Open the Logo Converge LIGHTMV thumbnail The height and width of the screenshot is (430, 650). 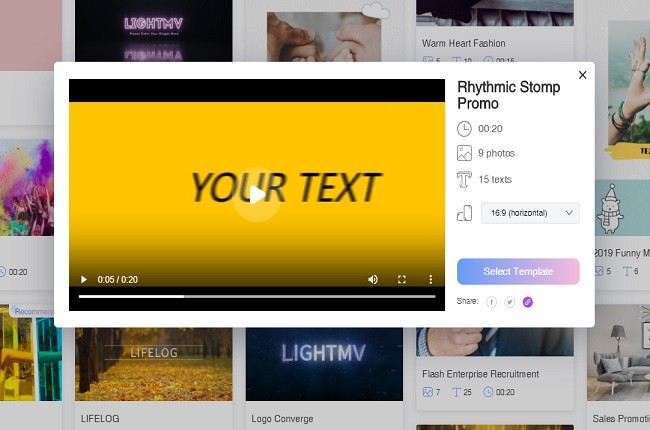(x=324, y=364)
